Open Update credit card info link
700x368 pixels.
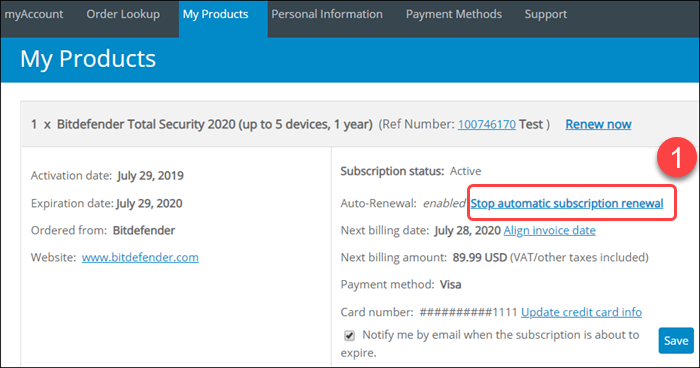pos(581,312)
